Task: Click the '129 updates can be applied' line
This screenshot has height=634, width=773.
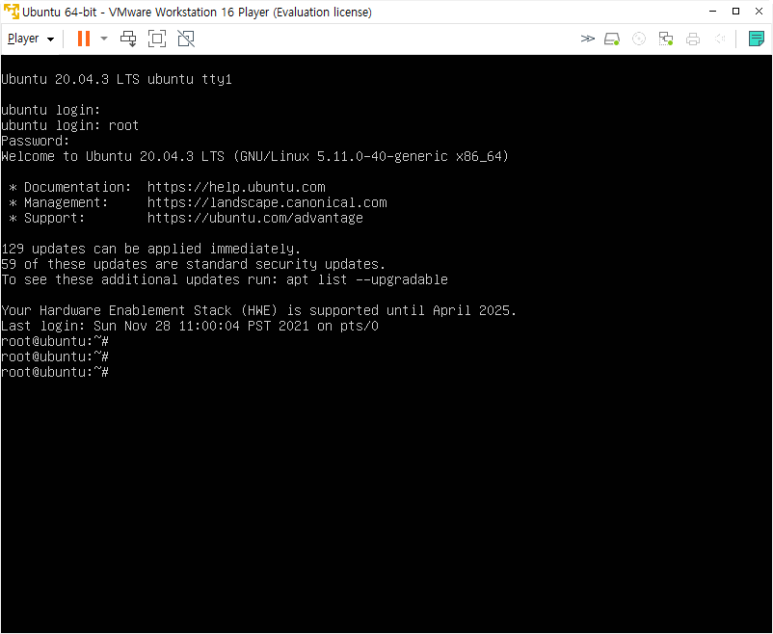Action: pos(151,249)
